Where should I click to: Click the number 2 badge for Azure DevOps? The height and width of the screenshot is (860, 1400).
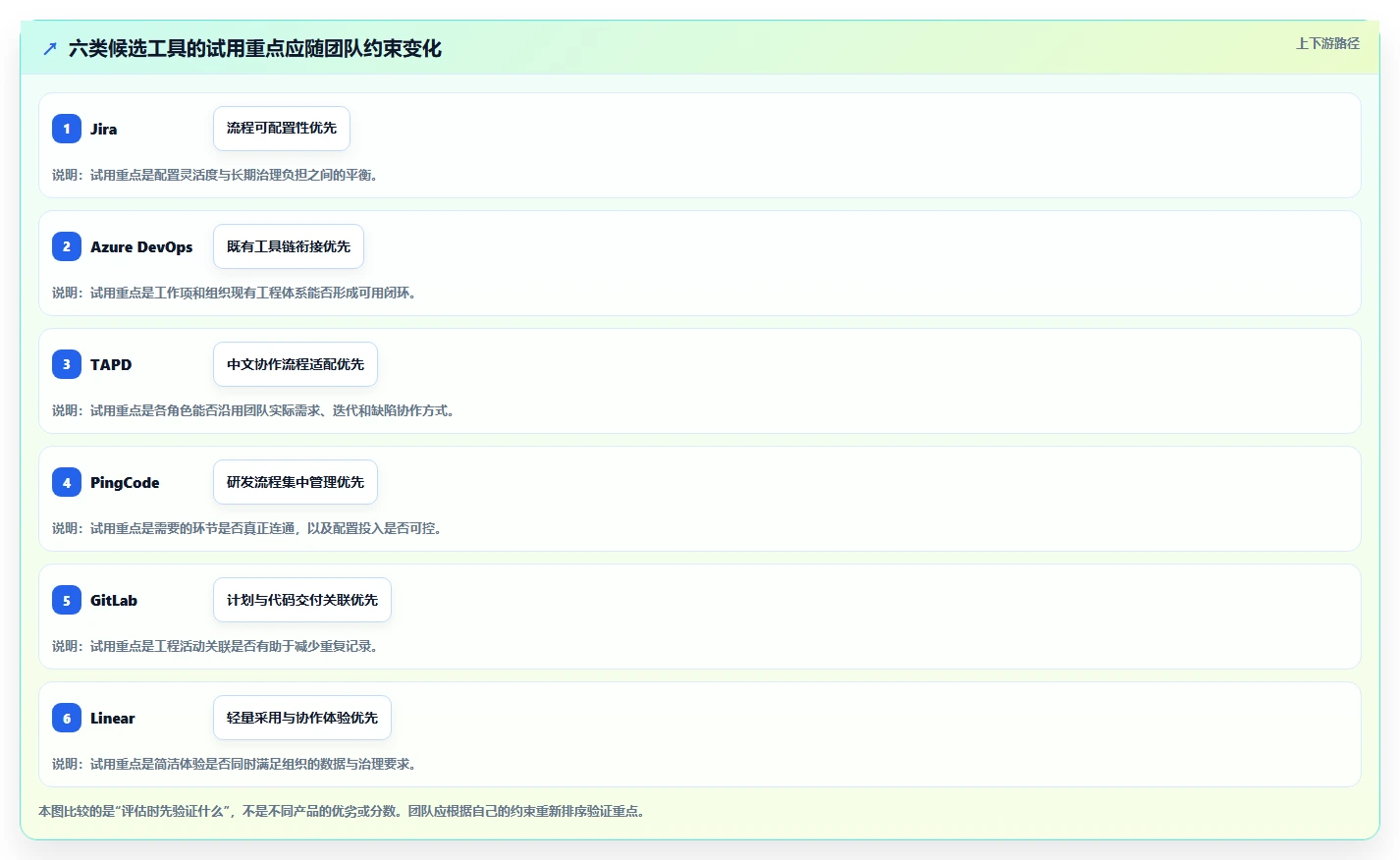(67, 246)
